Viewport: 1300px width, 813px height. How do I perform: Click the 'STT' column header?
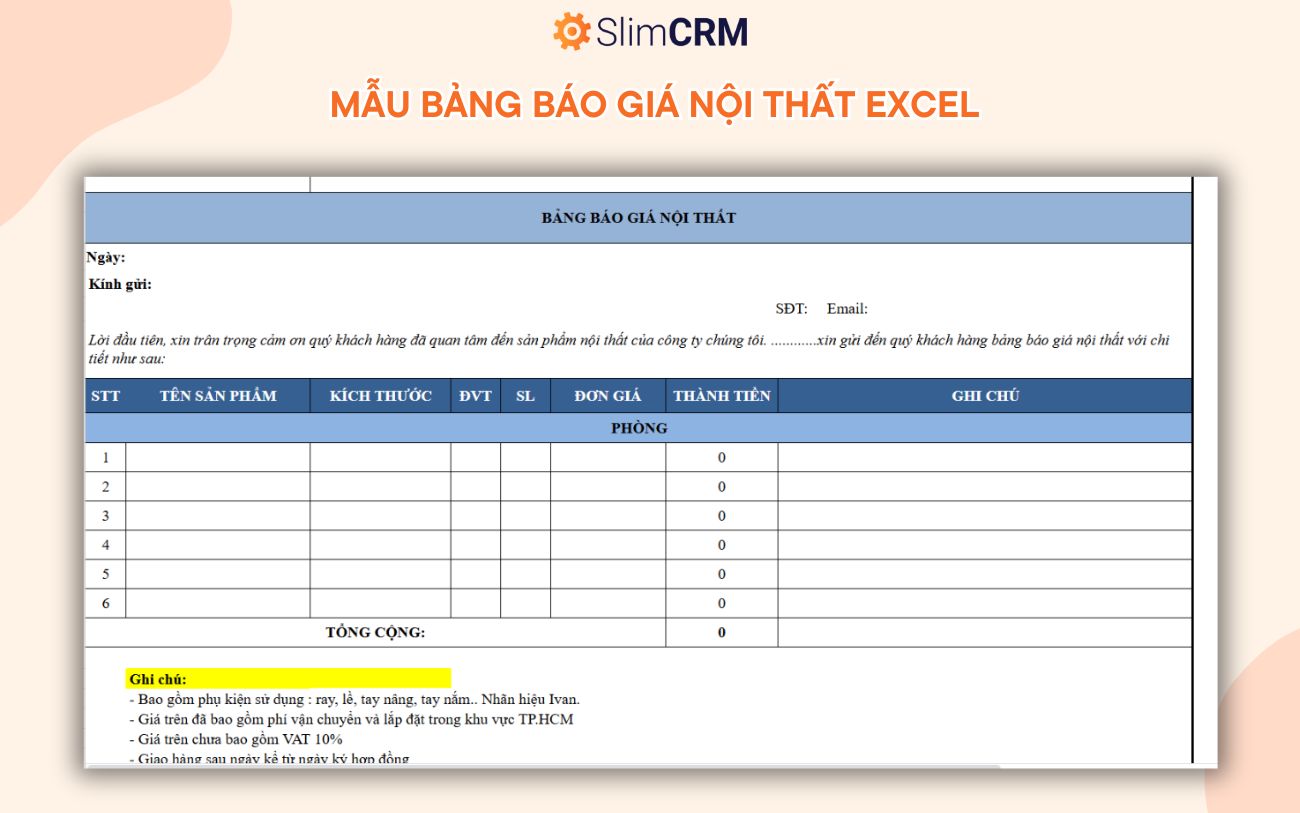[105, 396]
